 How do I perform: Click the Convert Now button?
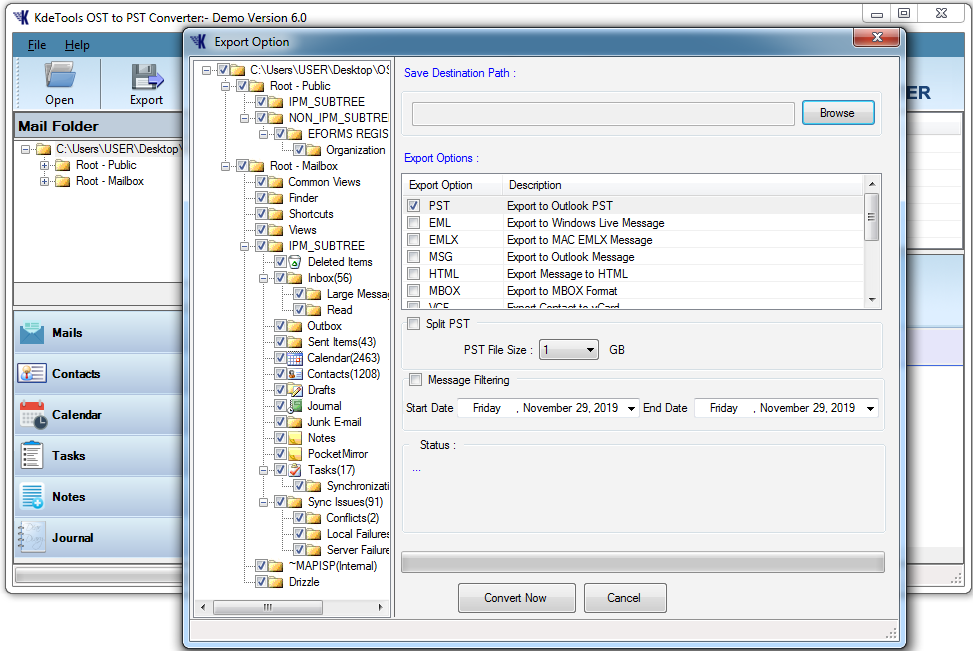[516, 598]
